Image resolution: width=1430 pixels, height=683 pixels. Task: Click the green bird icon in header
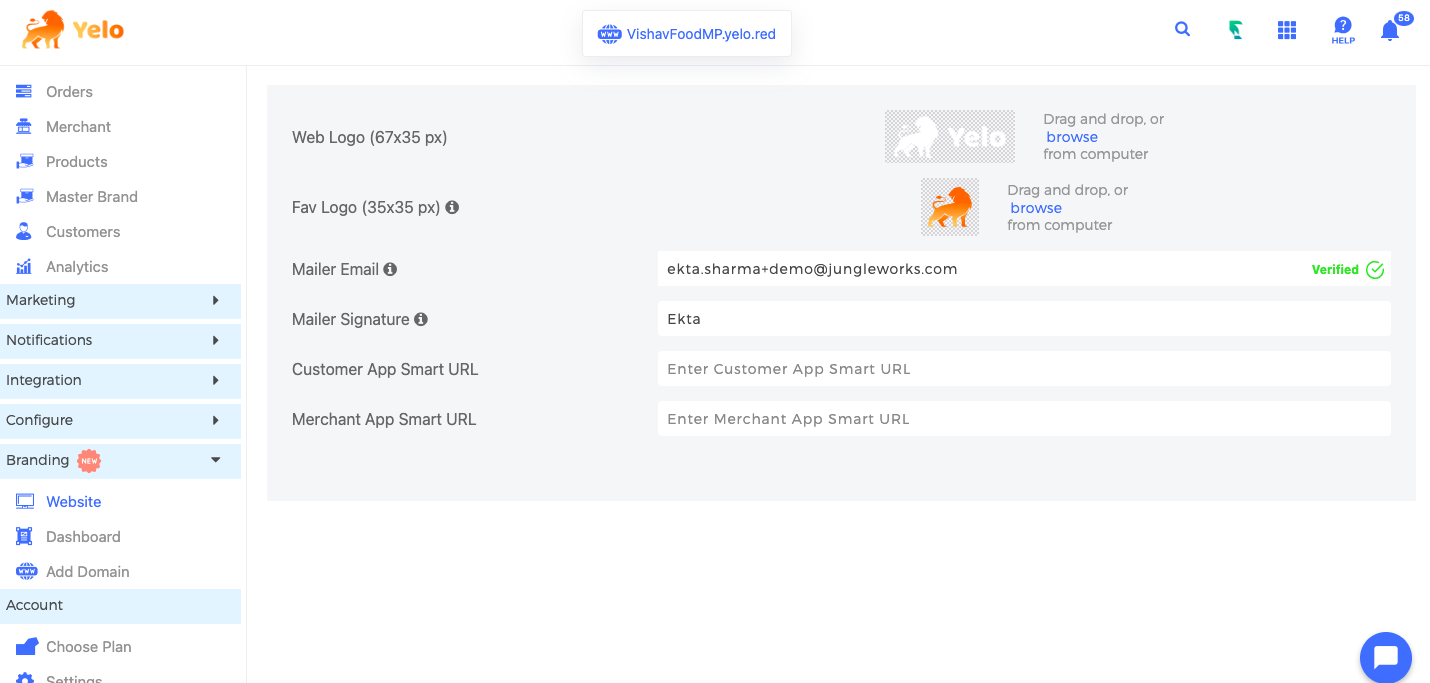[1236, 30]
